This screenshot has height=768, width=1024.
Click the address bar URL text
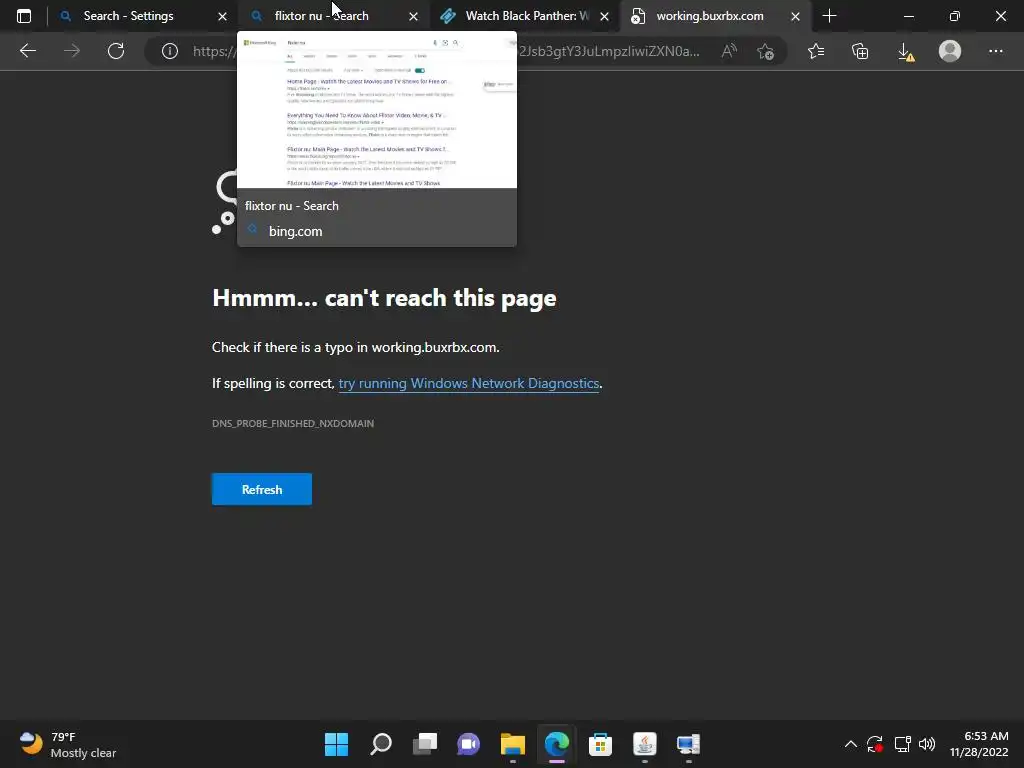point(446,51)
